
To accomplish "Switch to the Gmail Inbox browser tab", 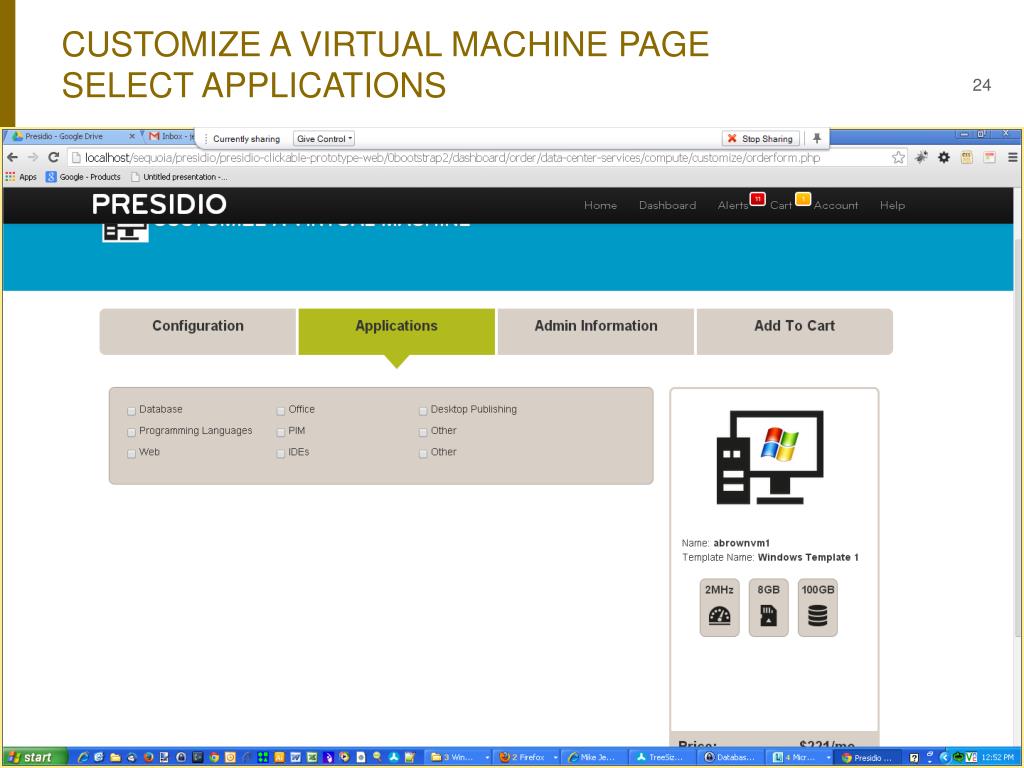I will click(168, 136).
